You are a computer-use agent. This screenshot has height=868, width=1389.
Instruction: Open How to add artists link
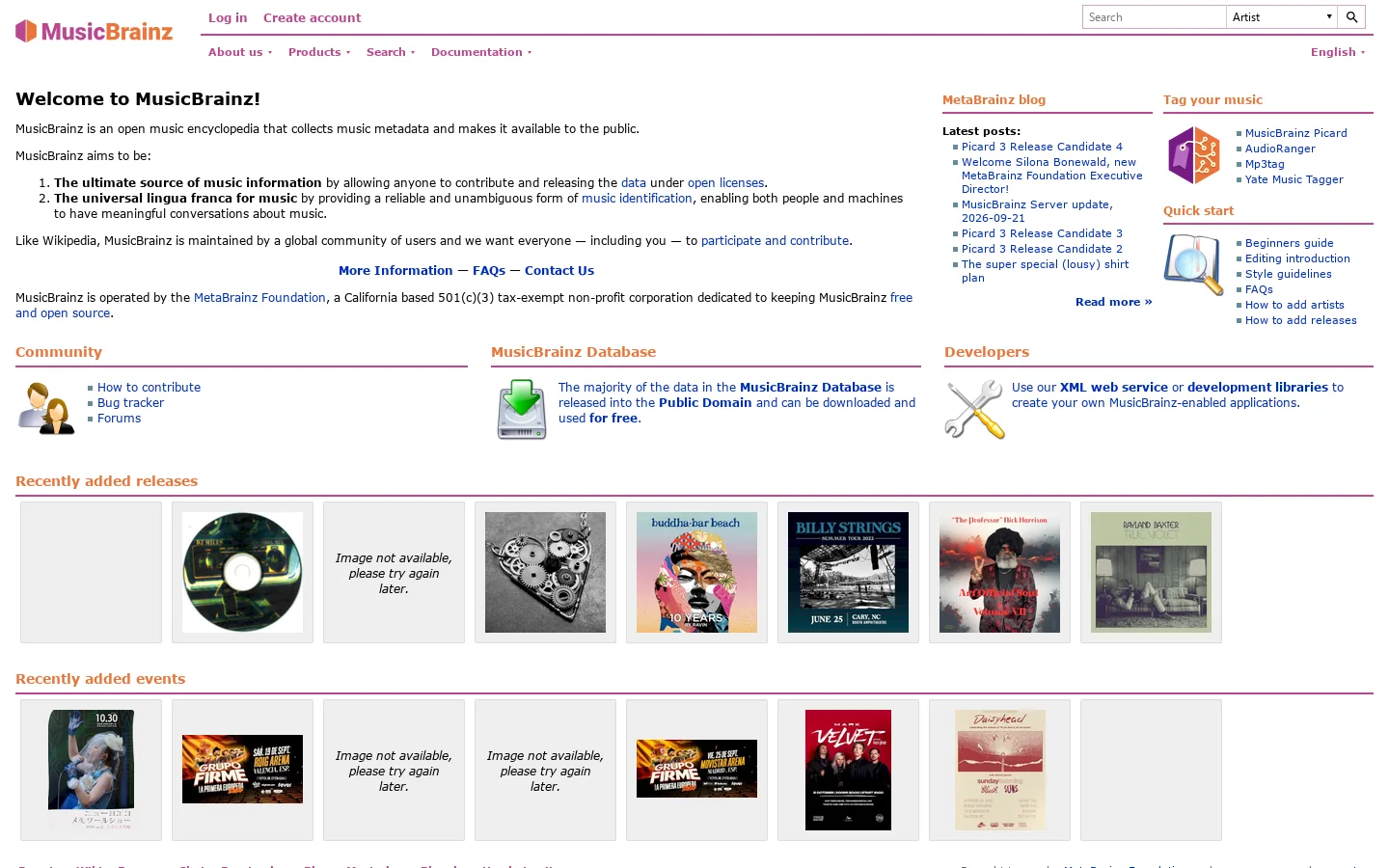coord(1294,305)
